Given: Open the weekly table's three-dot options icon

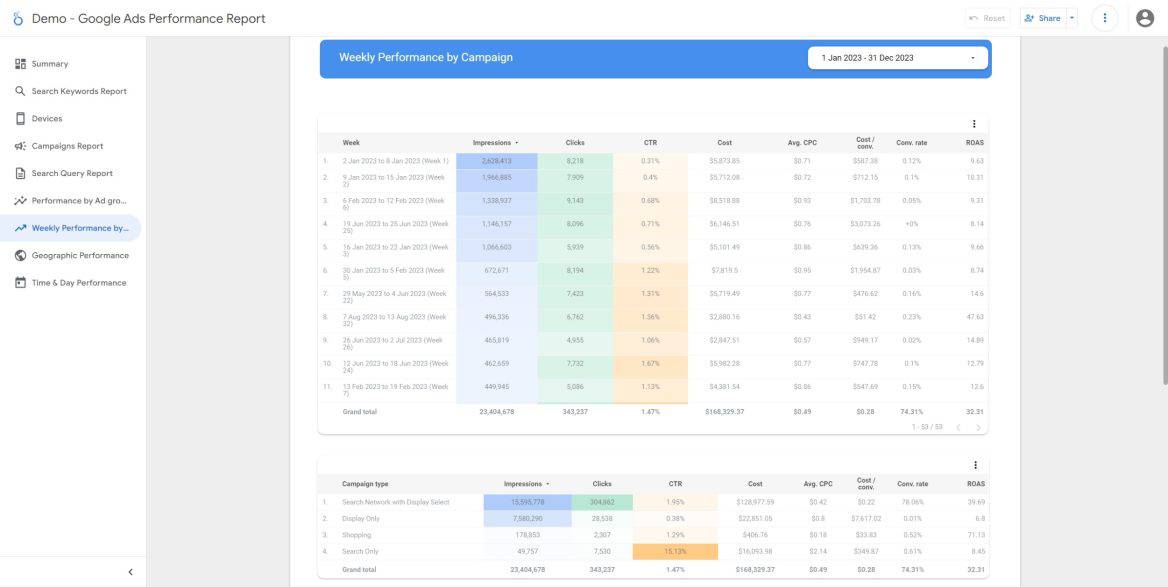Looking at the screenshot, I should pyautogui.click(x=975, y=122).
